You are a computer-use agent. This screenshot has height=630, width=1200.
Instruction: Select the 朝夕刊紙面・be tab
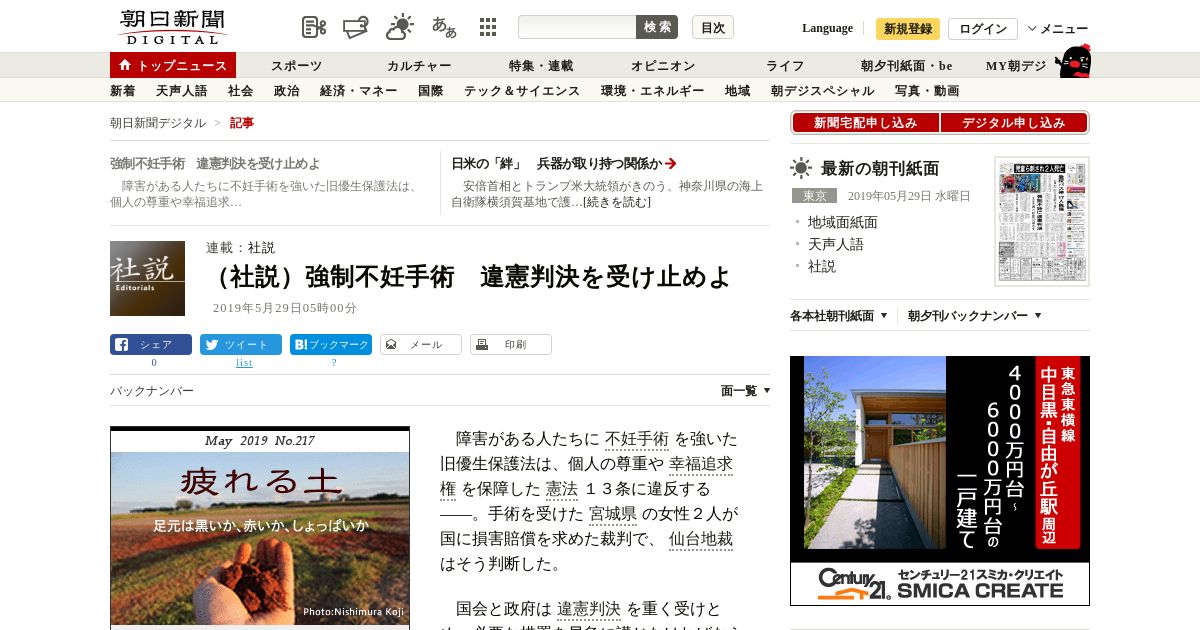click(907, 66)
